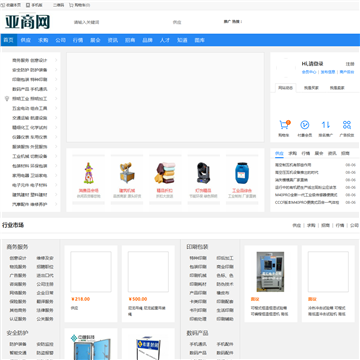Click the 收藏本页 bookmark icon in top bar

(3, 5)
